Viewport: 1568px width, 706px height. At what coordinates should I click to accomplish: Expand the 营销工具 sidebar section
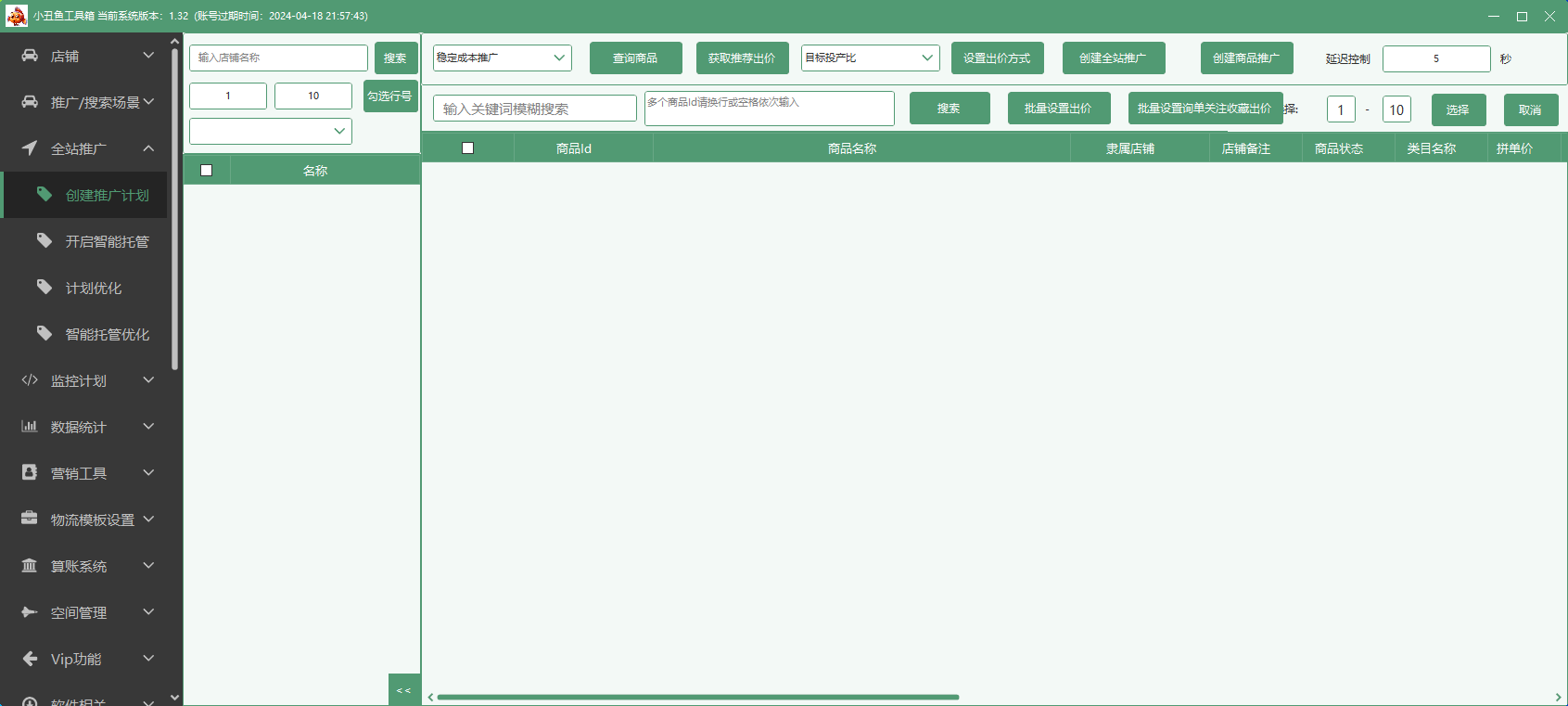click(88, 473)
